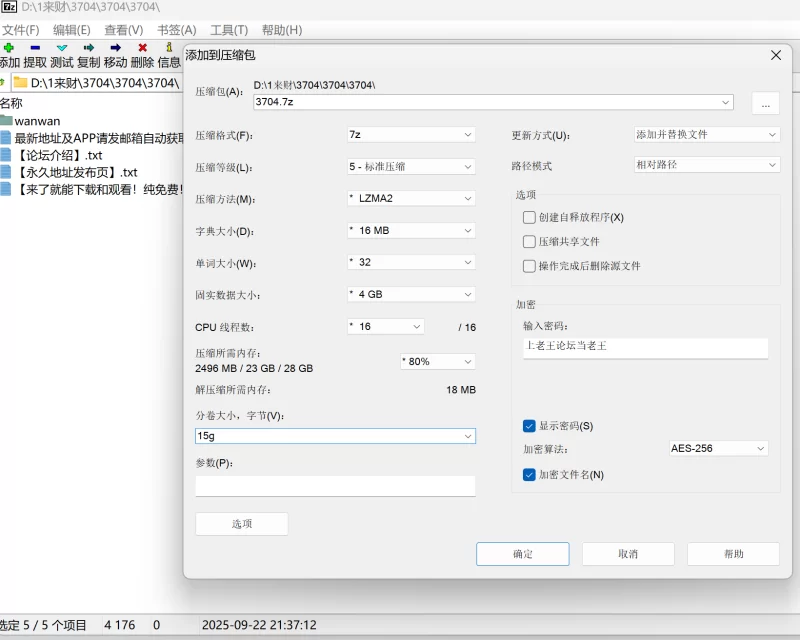Expand the 压缩等级 dropdown
Screen dimensions: 800x640
coord(410,167)
